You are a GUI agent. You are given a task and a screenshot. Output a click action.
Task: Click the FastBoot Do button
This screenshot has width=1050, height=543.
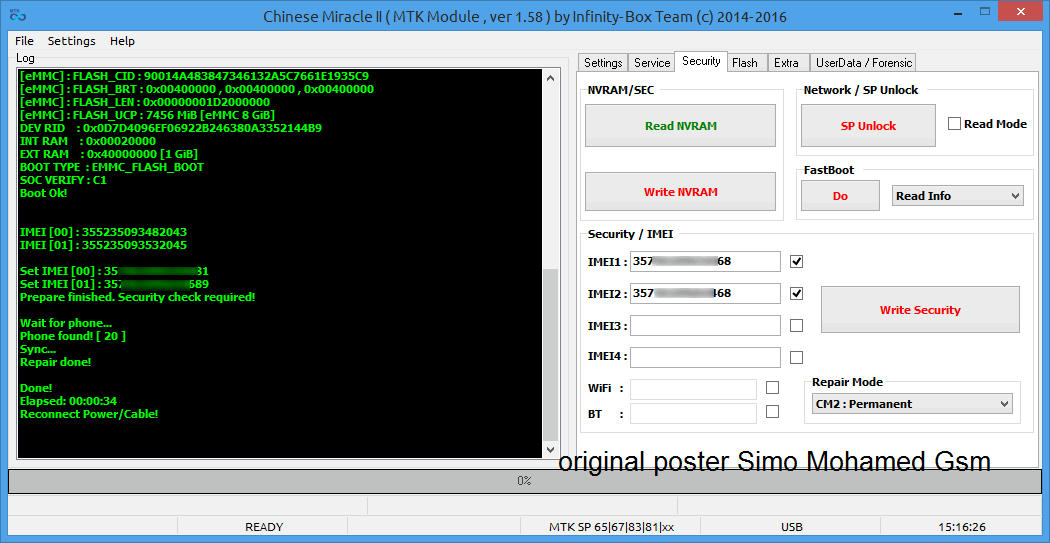click(840, 196)
